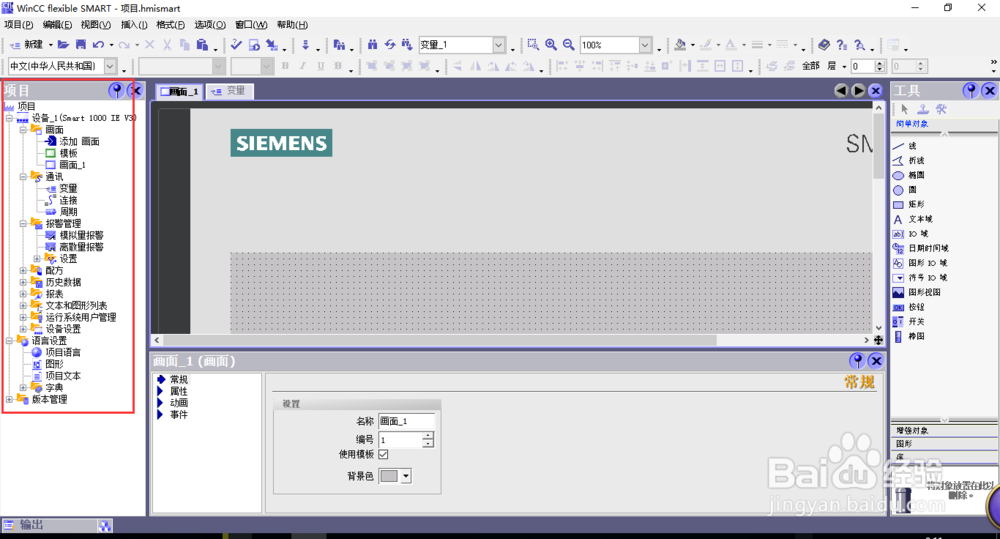Open the 选项(O) menu
The height and width of the screenshot is (539, 1000).
(x=210, y=25)
